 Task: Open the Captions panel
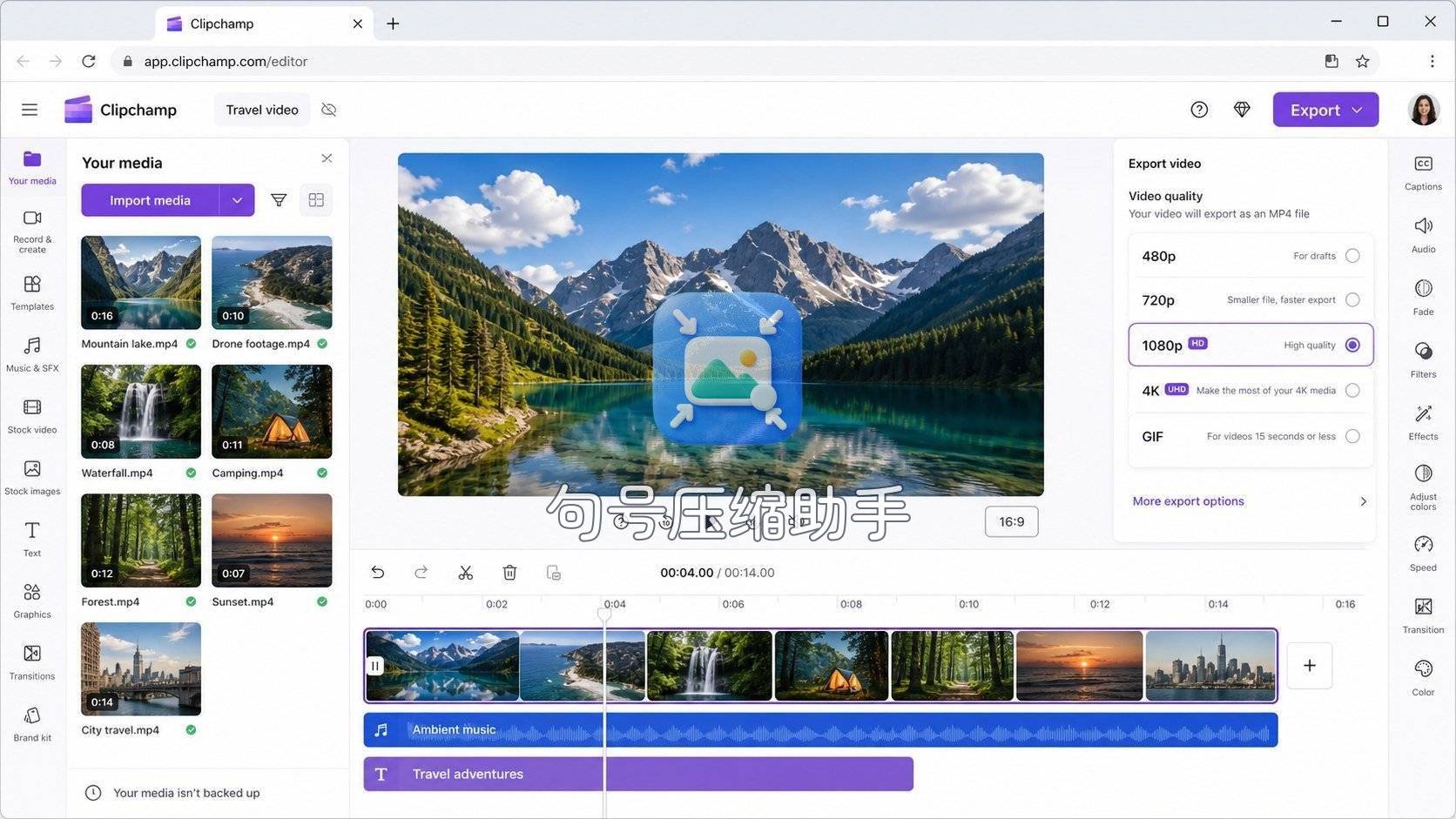click(1423, 173)
